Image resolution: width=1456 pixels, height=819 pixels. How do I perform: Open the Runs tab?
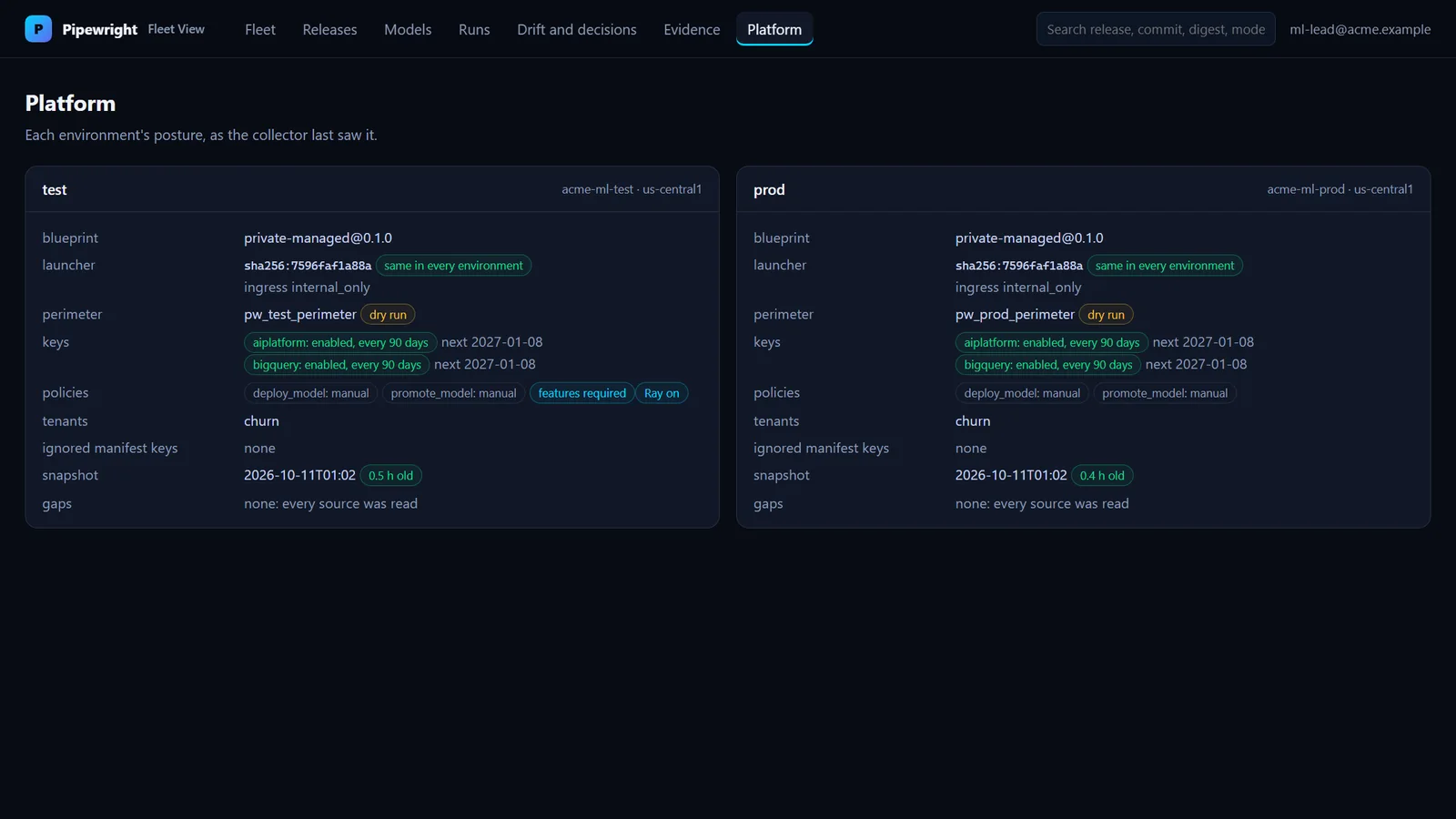click(474, 29)
